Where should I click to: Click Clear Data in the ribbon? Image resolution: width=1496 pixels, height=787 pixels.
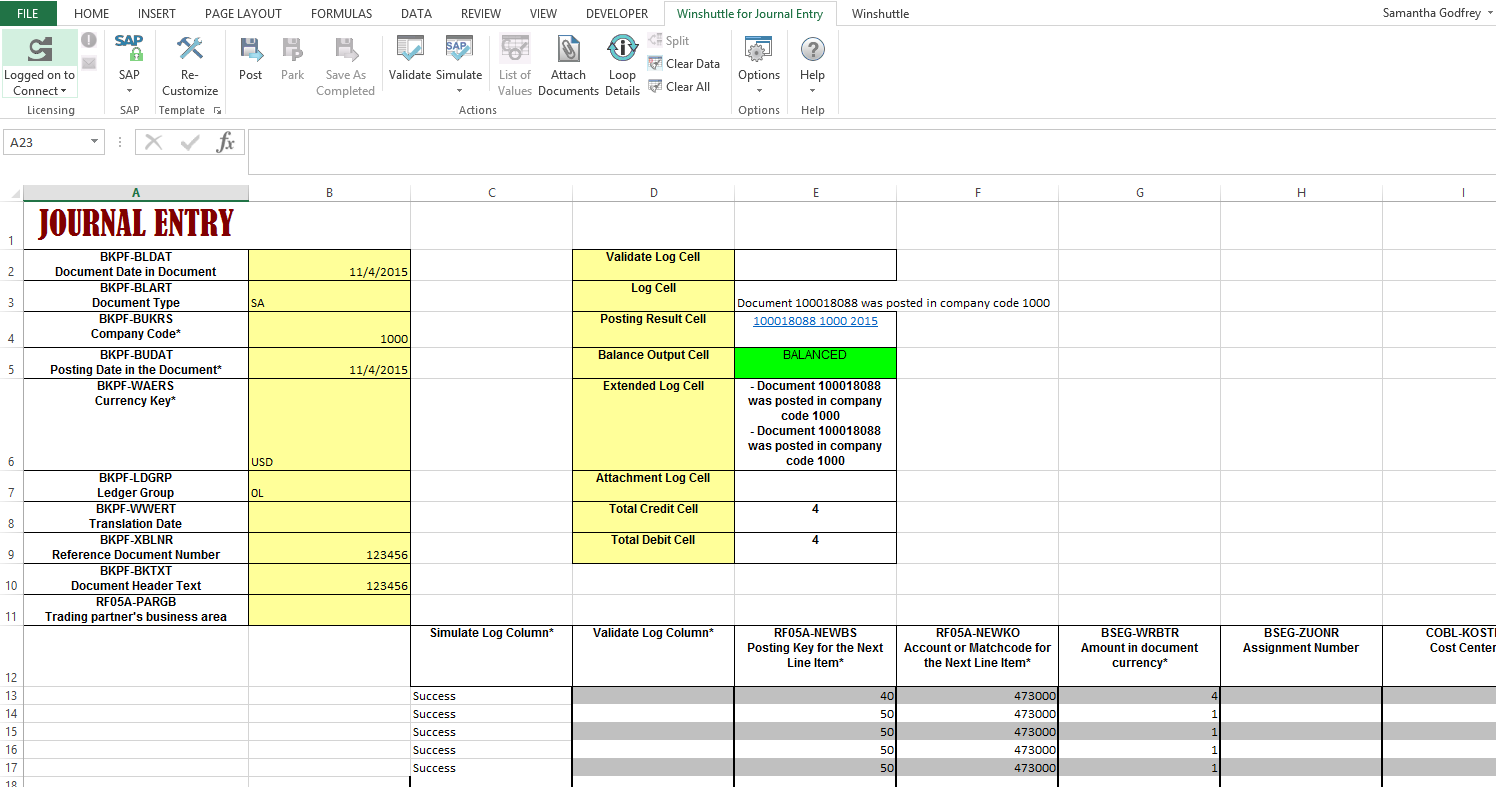click(684, 63)
